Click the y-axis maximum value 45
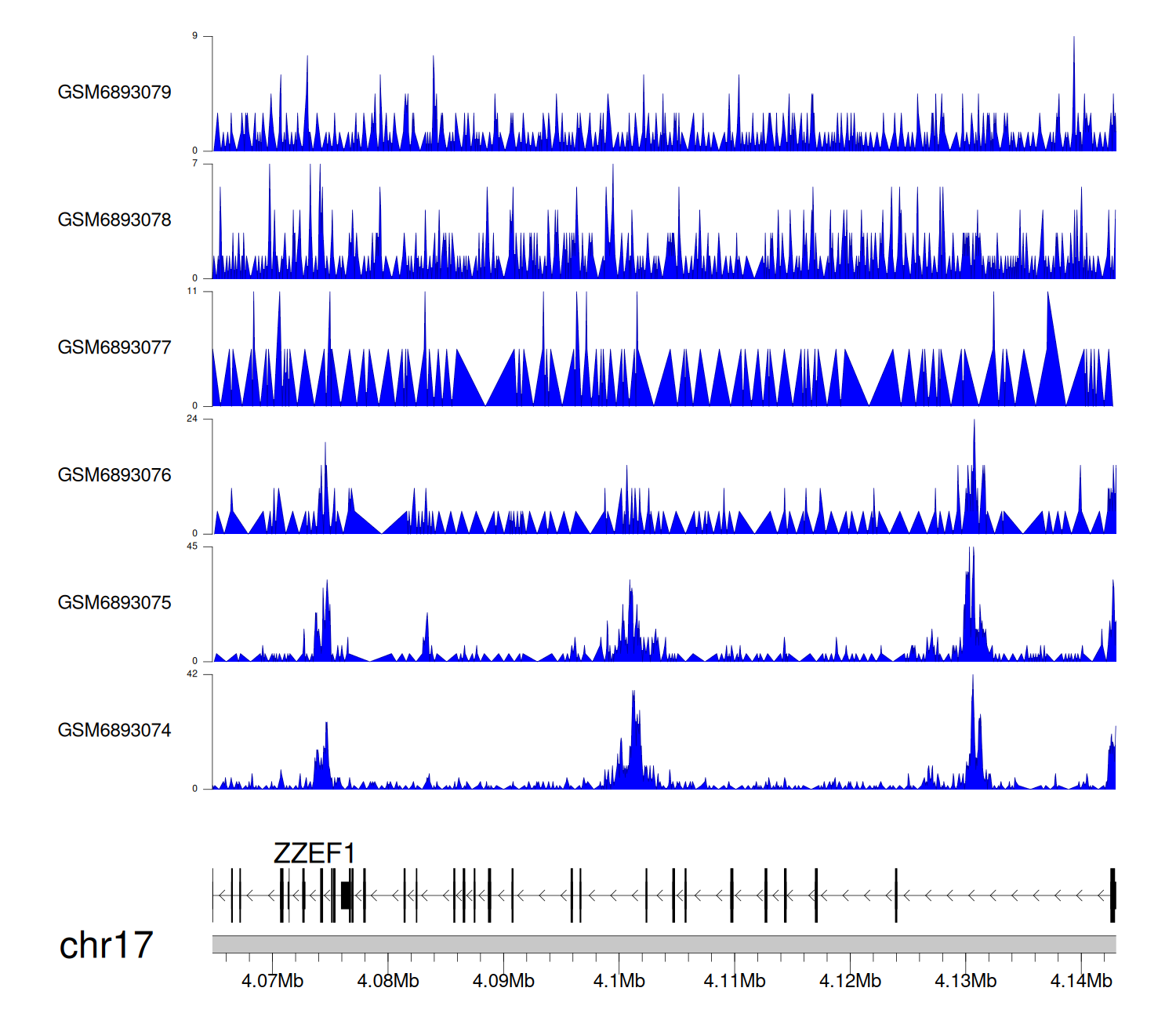This screenshot has height=1035, width=1176. [192, 547]
